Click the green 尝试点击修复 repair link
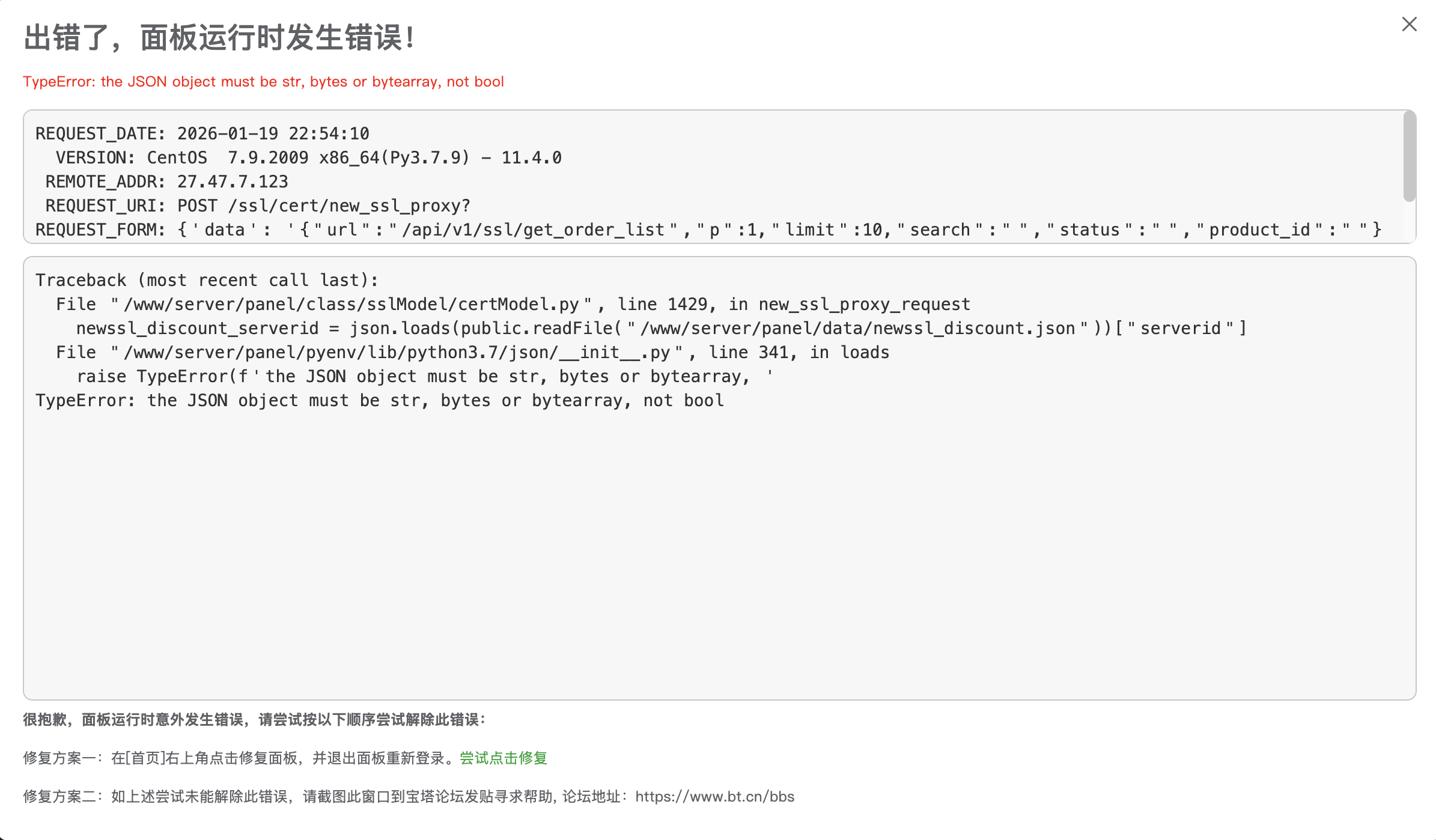1436x840 pixels. [504, 758]
